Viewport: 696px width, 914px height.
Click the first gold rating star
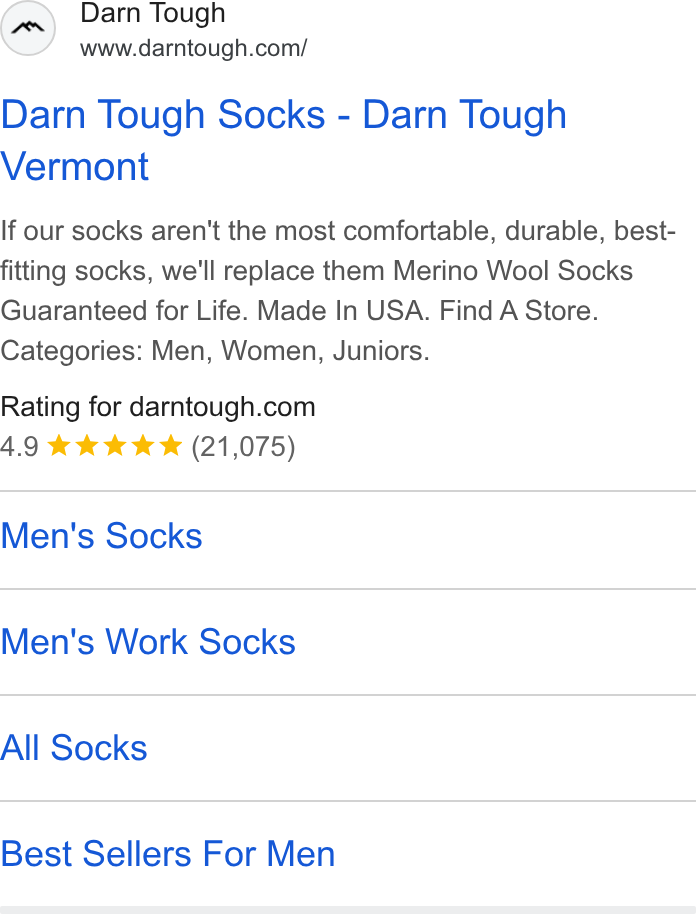point(59,447)
